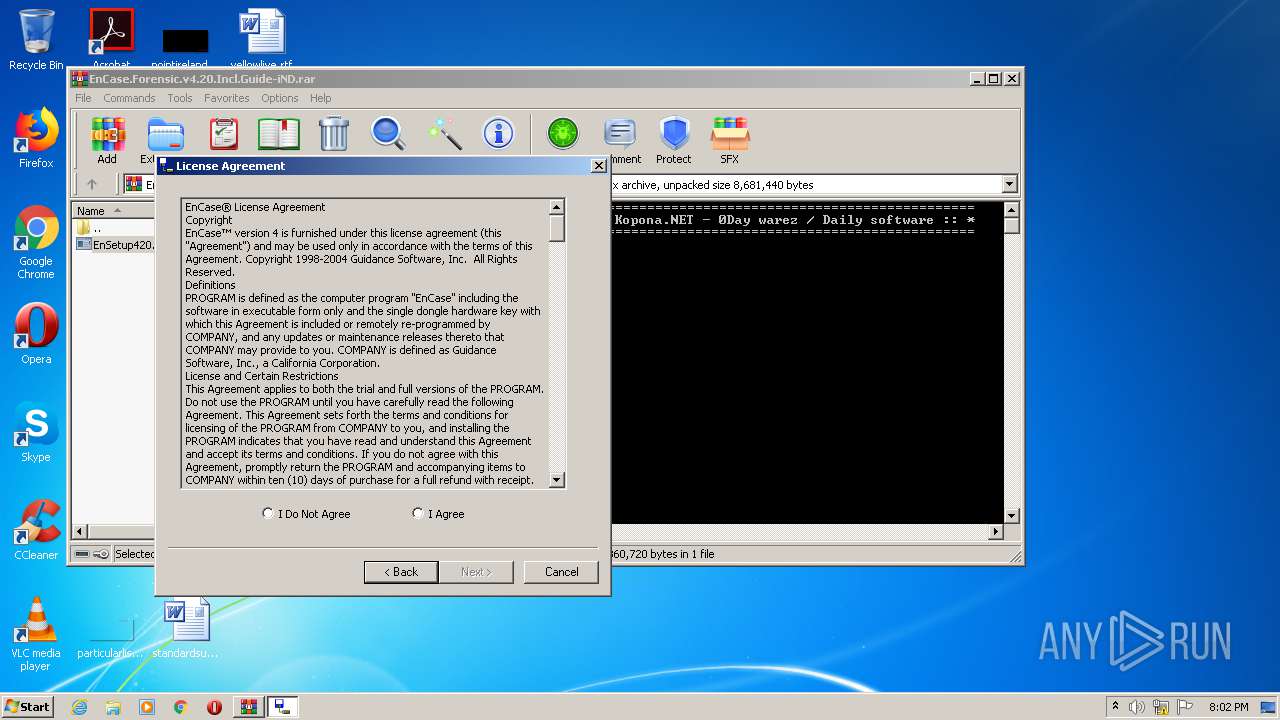The width and height of the screenshot is (1280, 720).
Task: Click the VirusScan green bug icon
Action: (562, 134)
